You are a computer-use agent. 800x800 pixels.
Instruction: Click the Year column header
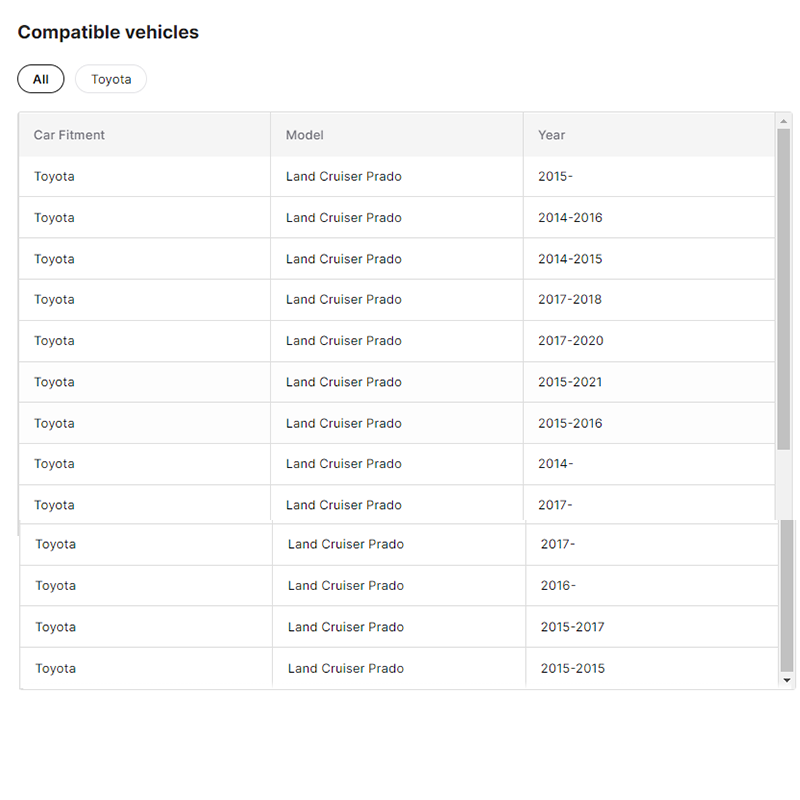551,135
